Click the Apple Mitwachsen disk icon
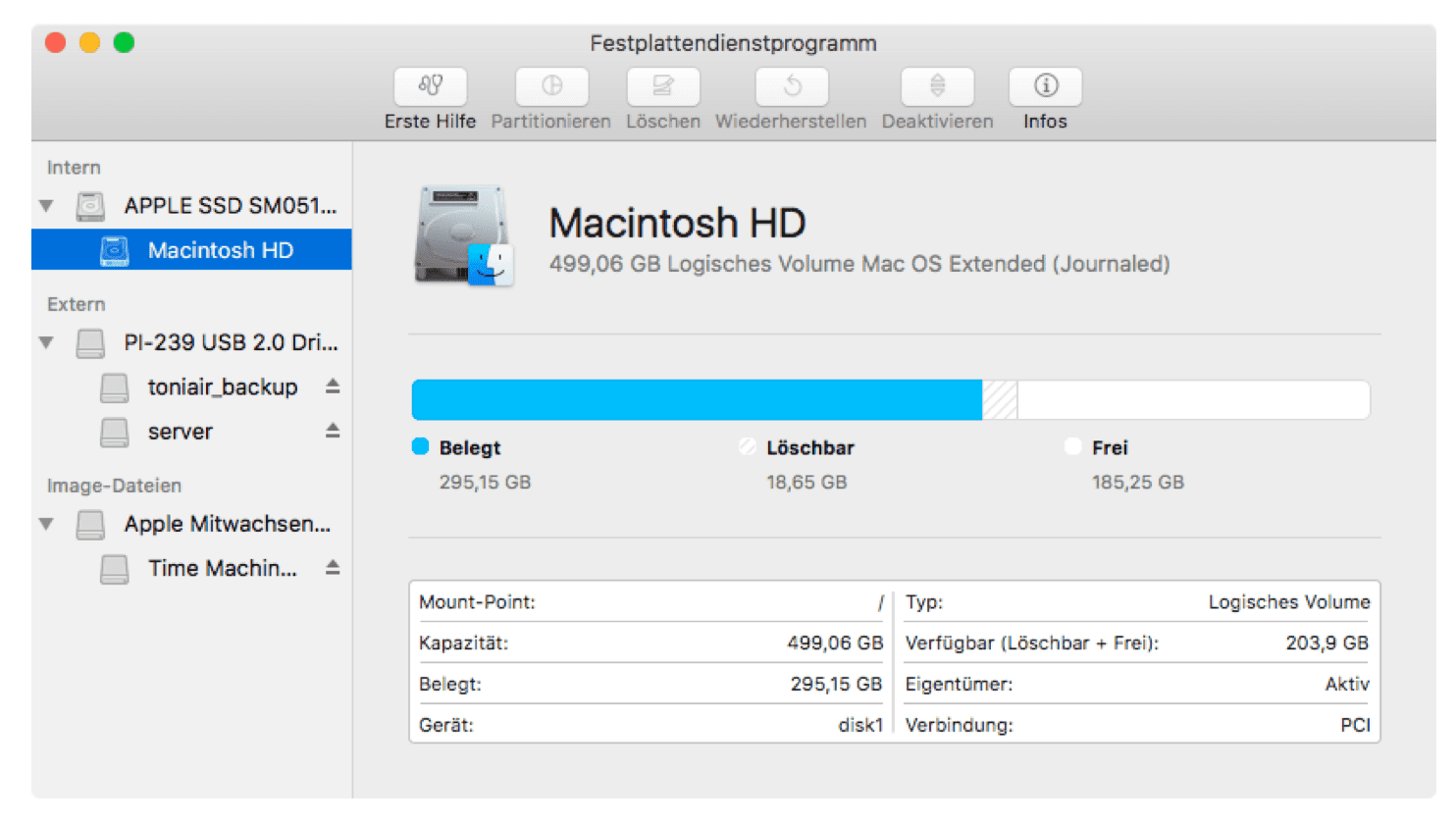The width and height of the screenshot is (1456, 822). click(x=90, y=525)
